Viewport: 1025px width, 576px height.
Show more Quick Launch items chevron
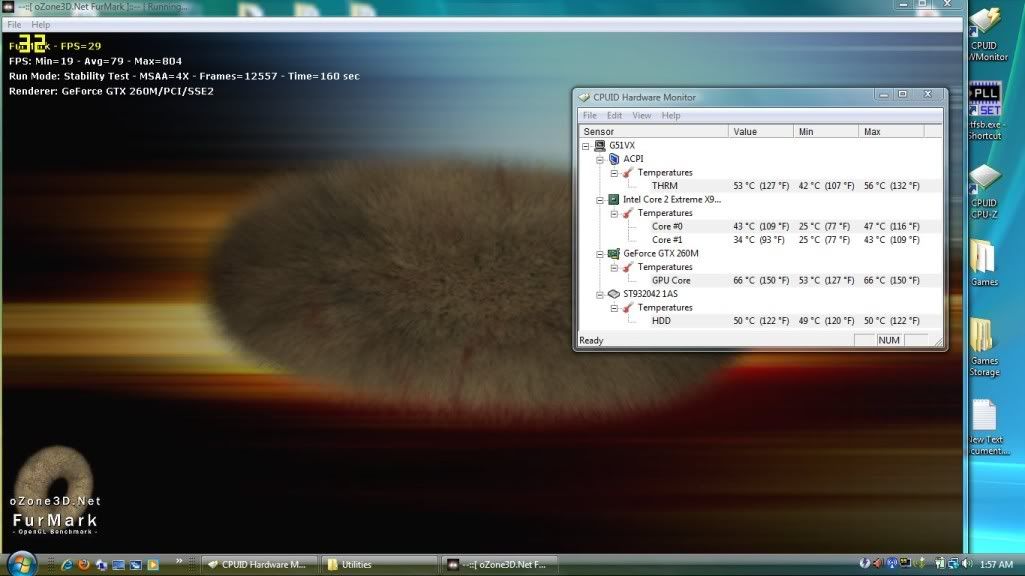[179, 561]
